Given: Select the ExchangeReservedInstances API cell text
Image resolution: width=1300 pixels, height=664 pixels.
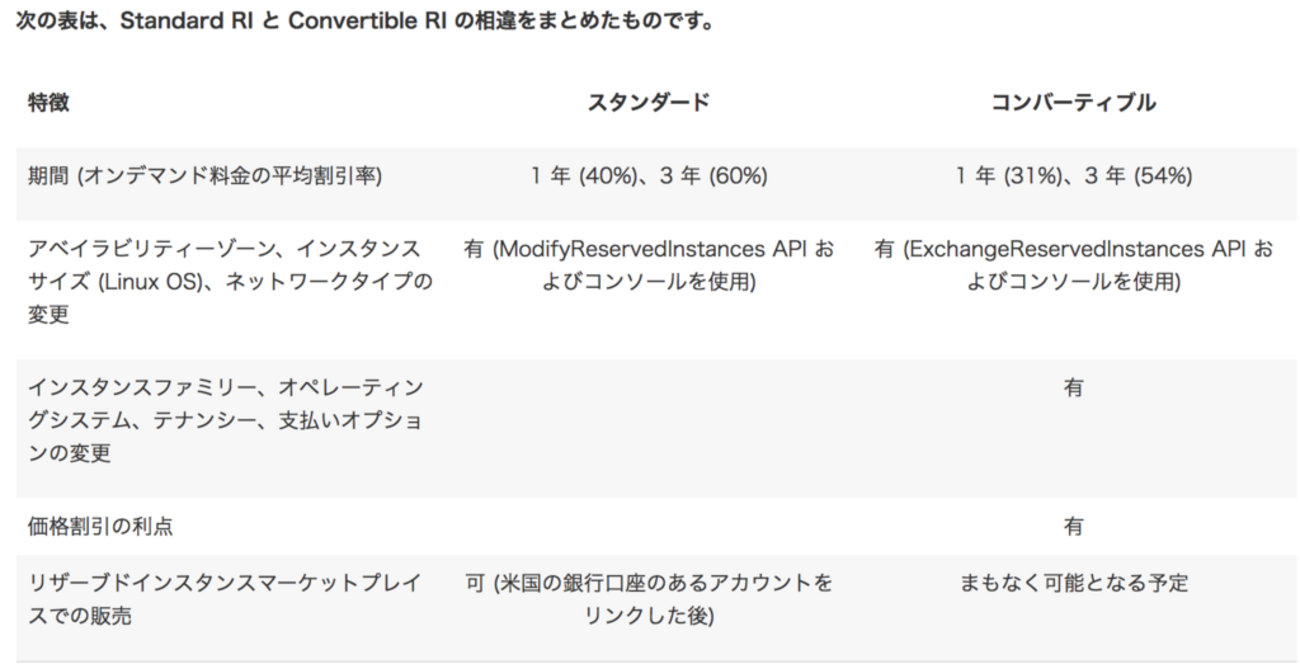Looking at the screenshot, I should (1073, 265).
